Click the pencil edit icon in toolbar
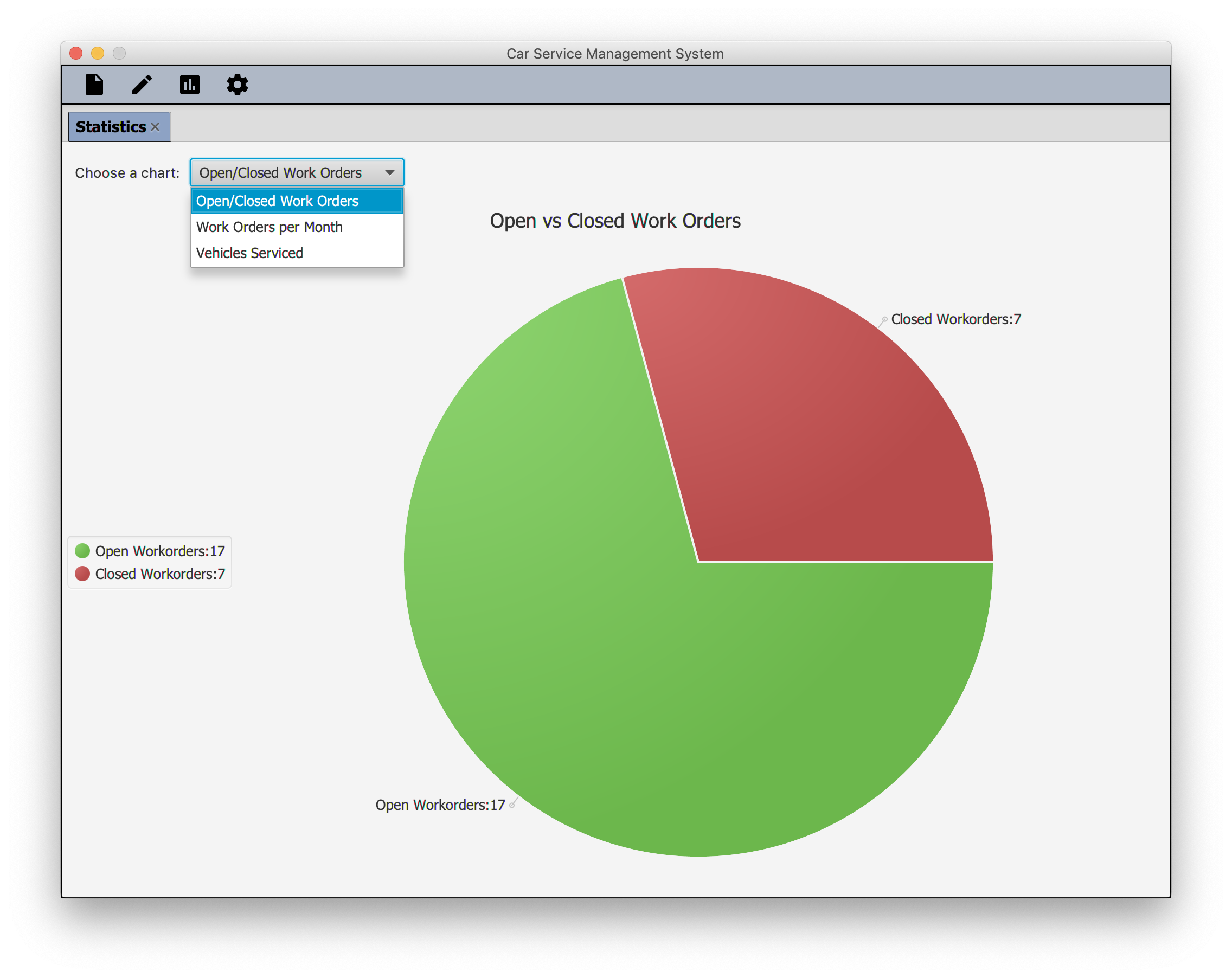Screen dimensions: 1232x978 click(x=142, y=85)
